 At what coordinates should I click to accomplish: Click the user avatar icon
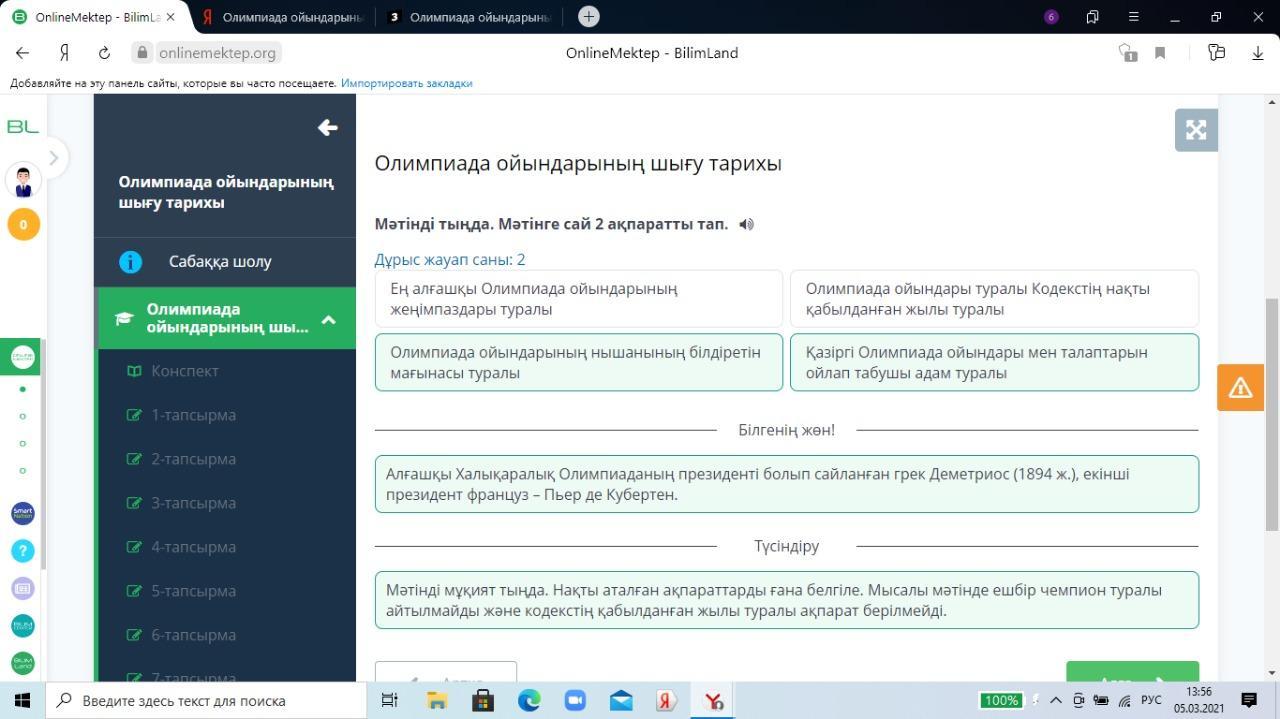23,182
